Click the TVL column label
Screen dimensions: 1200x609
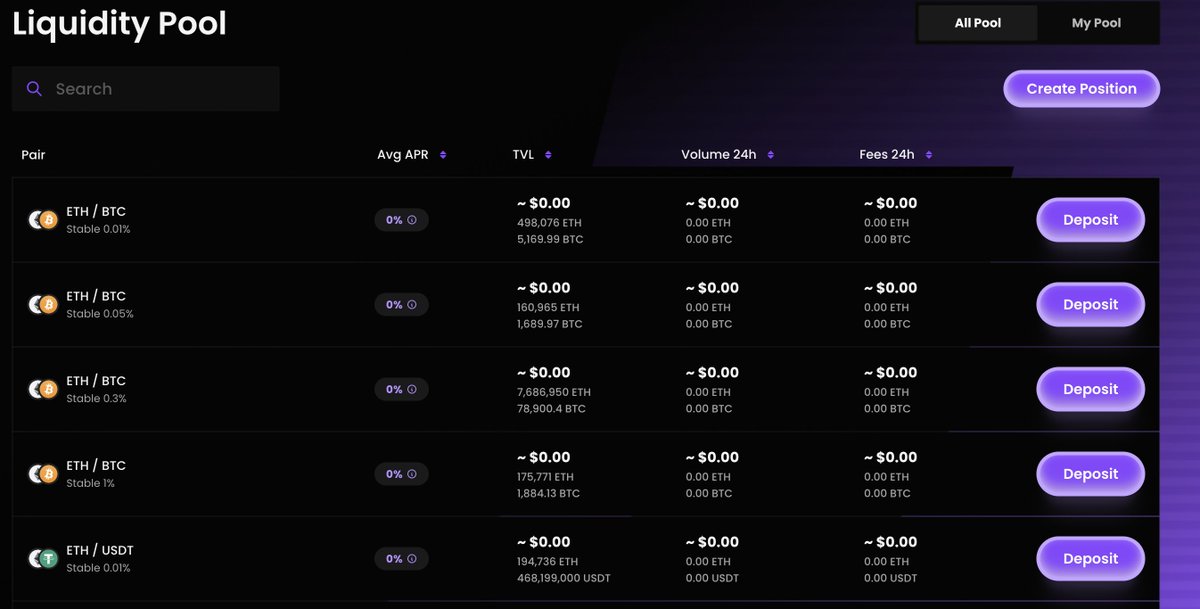point(524,155)
